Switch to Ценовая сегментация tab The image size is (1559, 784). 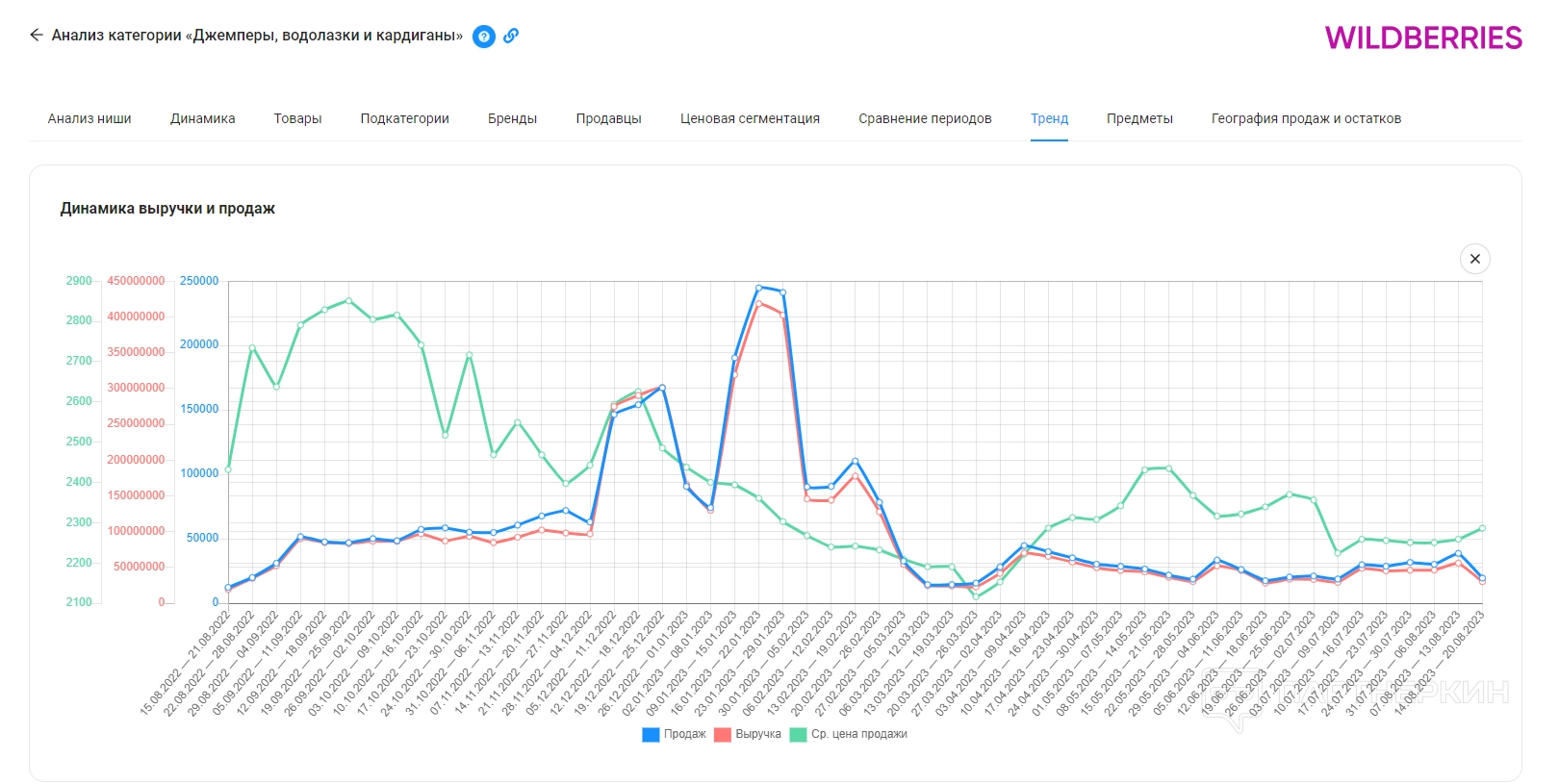[750, 118]
